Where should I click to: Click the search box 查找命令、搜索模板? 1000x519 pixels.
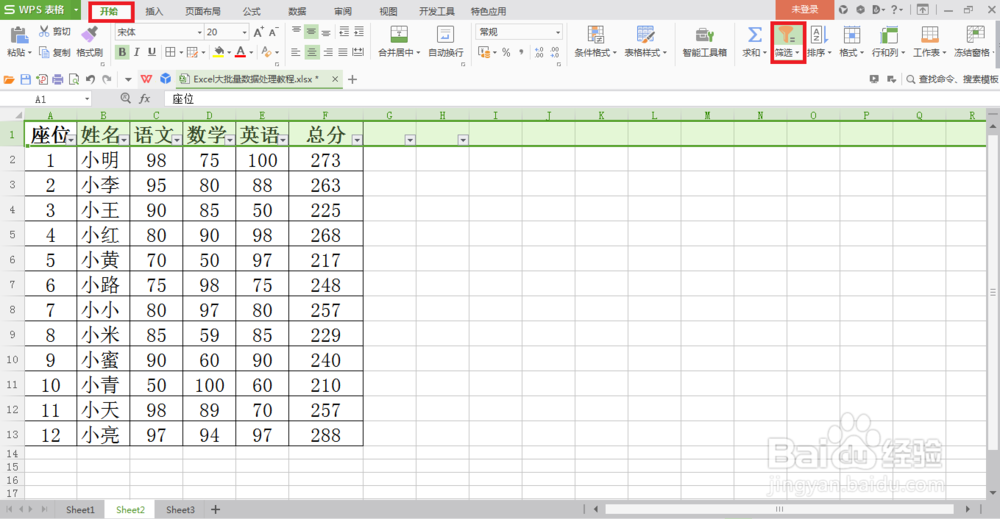[953, 79]
